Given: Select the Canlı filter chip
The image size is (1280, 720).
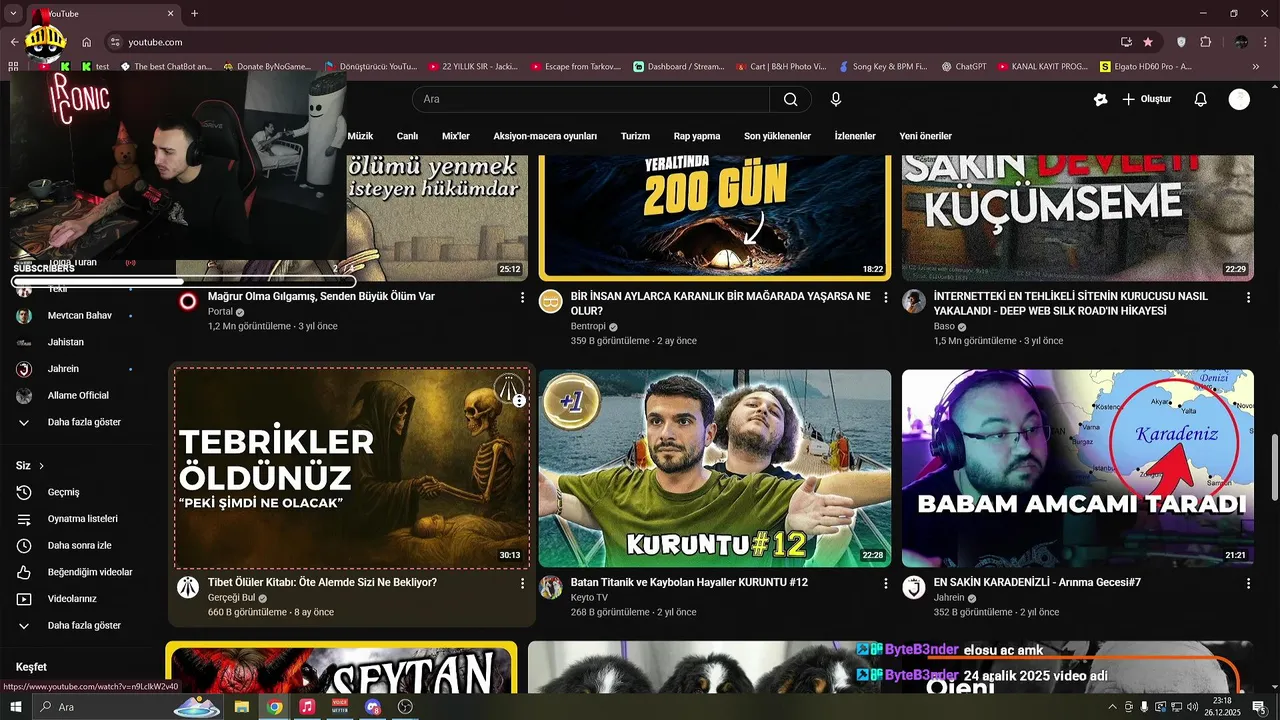Looking at the screenshot, I should click(x=407, y=136).
